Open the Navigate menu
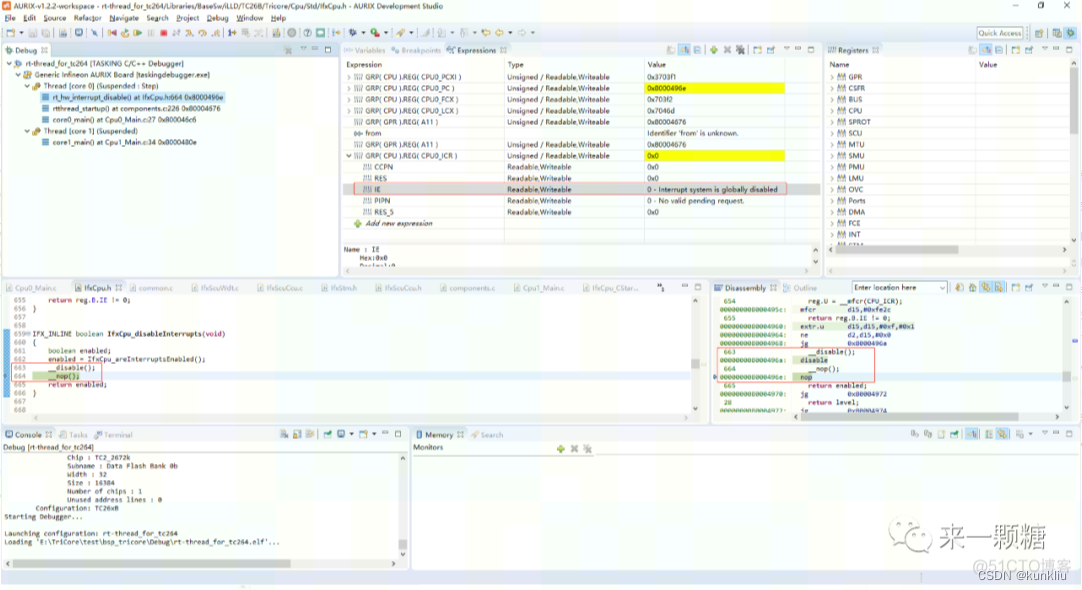The width and height of the screenshot is (1082, 590). [x=124, y=18]
